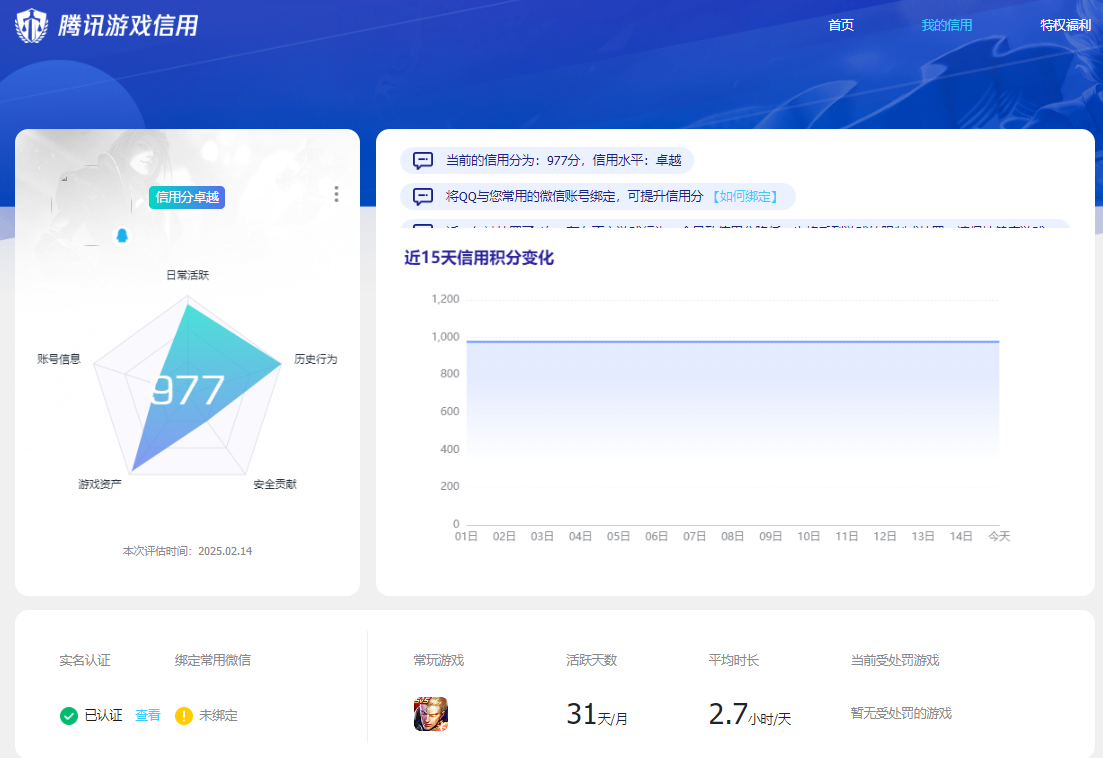Click the 09日 x-axis label

pos(771,537)
